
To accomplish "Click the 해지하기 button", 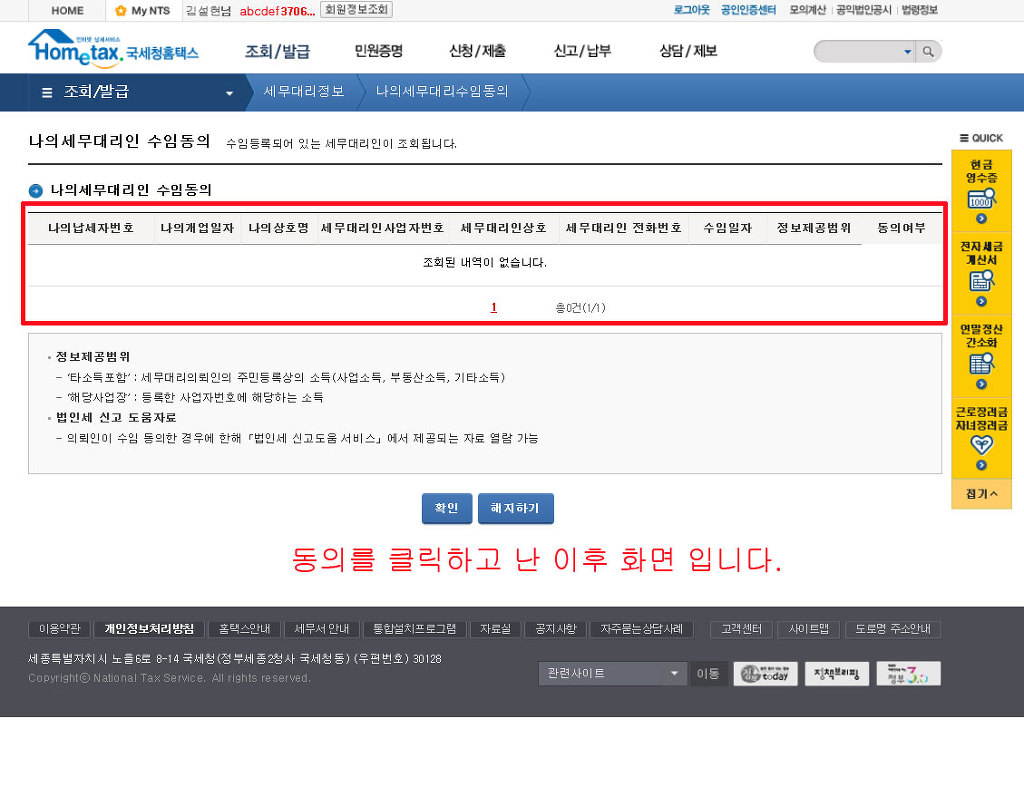I will [x=515, y=508].
